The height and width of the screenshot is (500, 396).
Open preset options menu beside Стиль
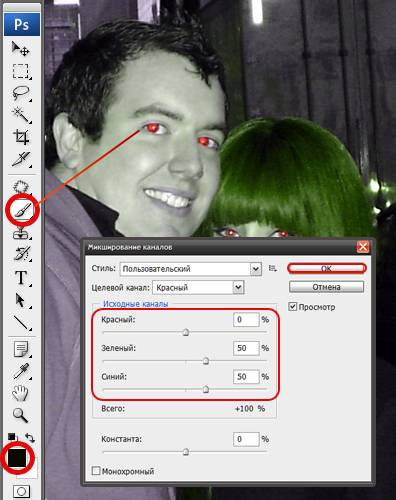coord(273,269)
